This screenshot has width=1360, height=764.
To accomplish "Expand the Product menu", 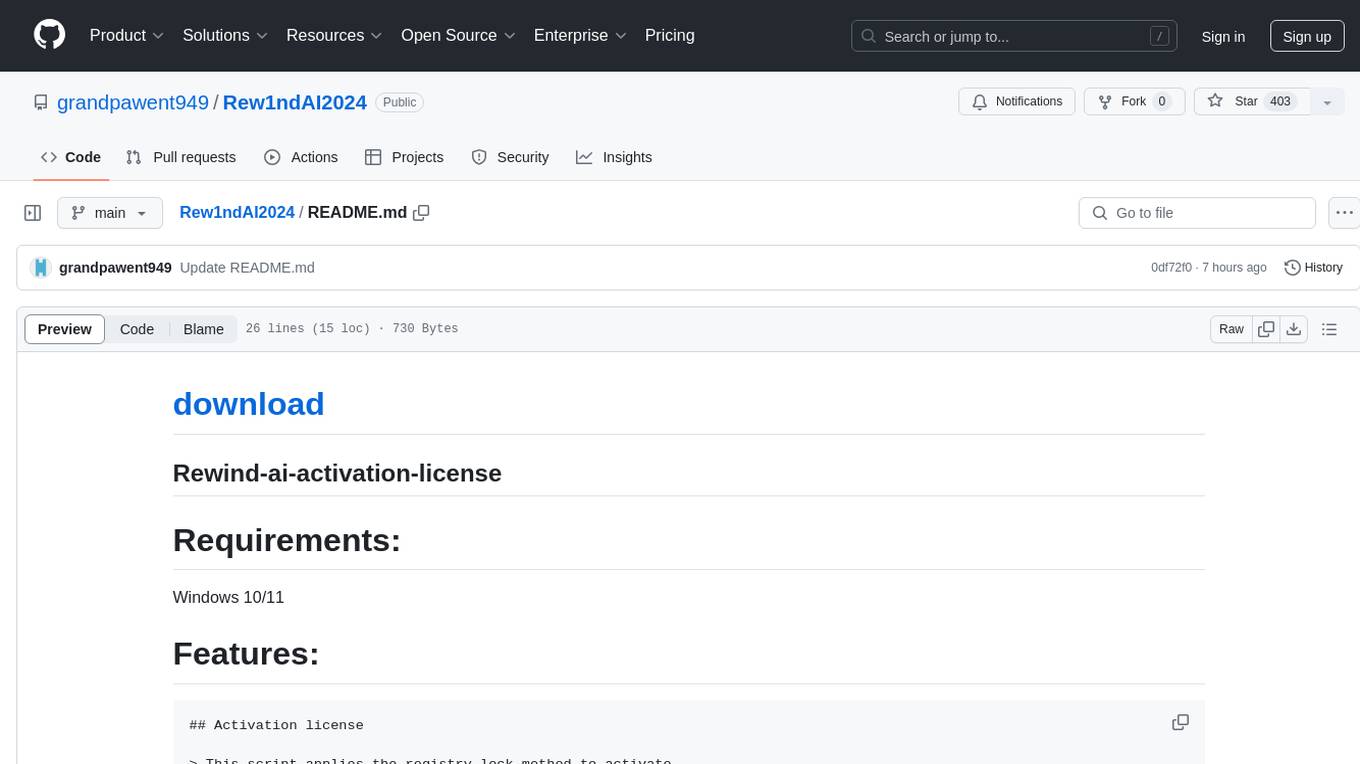I will pos(127,35).
